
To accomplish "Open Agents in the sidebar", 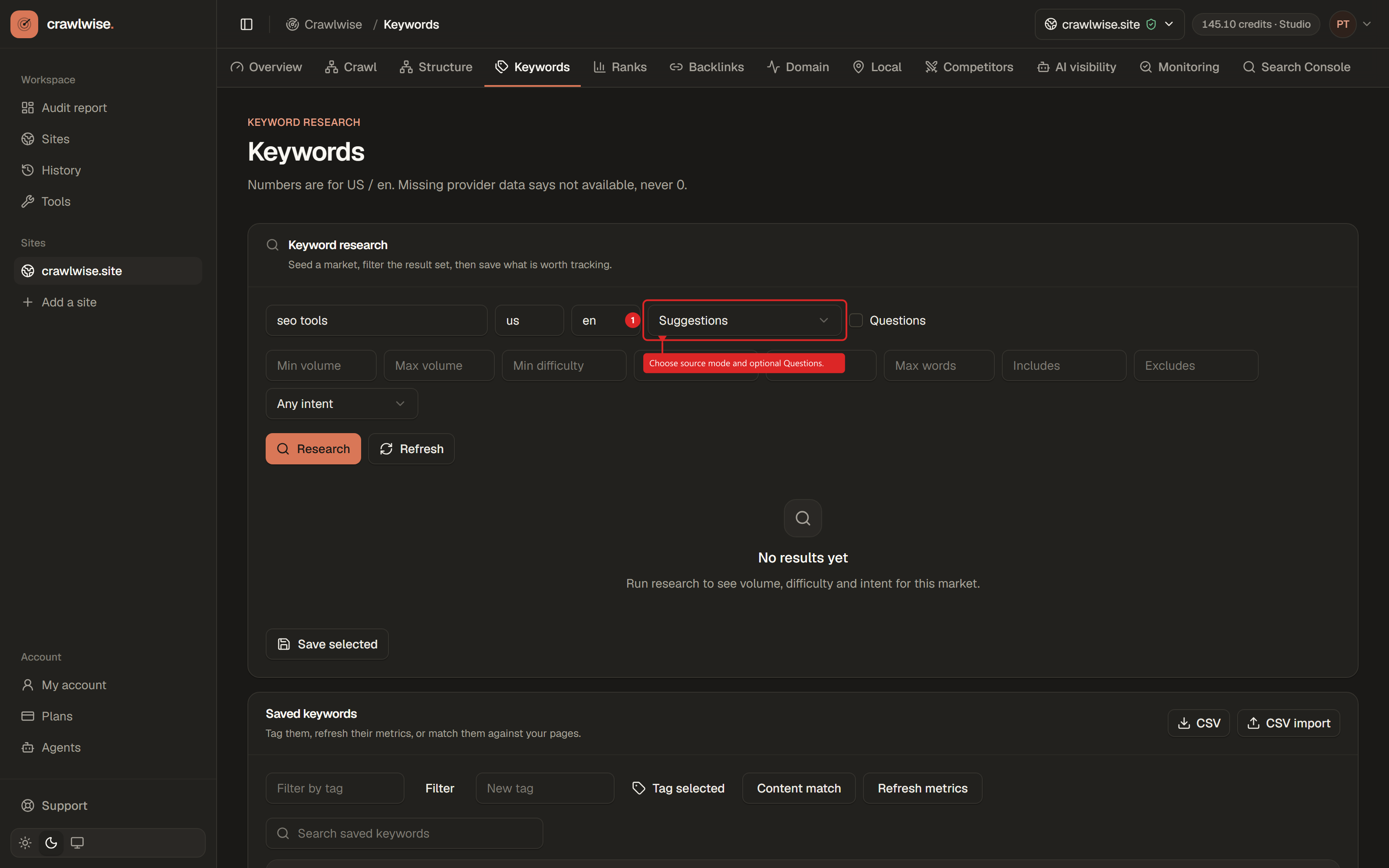I will coord(108,747).
